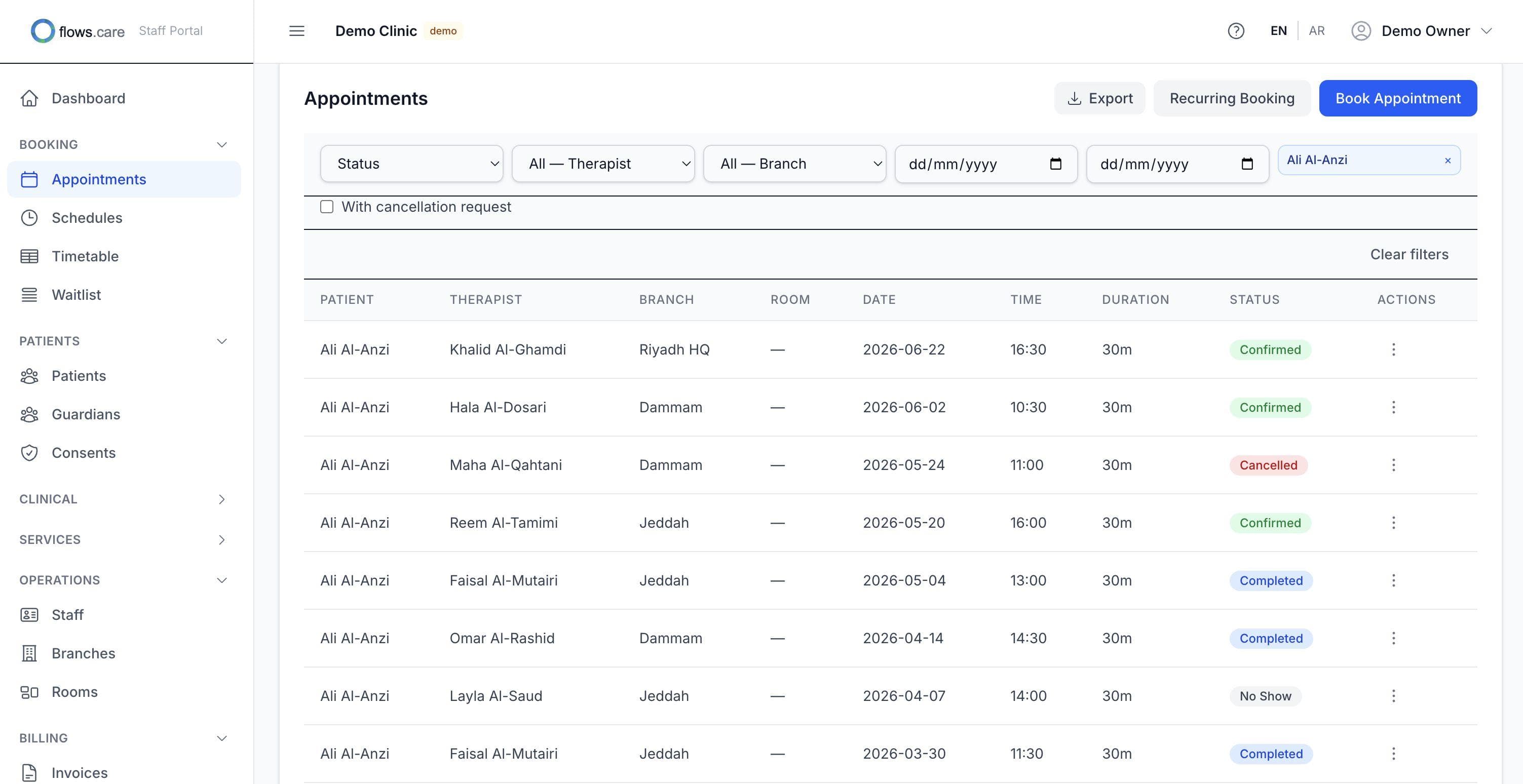The image size is (1523, 784).
Task: Click the Riyadh HQ branch cell
Action: click(x=674, y=350)
